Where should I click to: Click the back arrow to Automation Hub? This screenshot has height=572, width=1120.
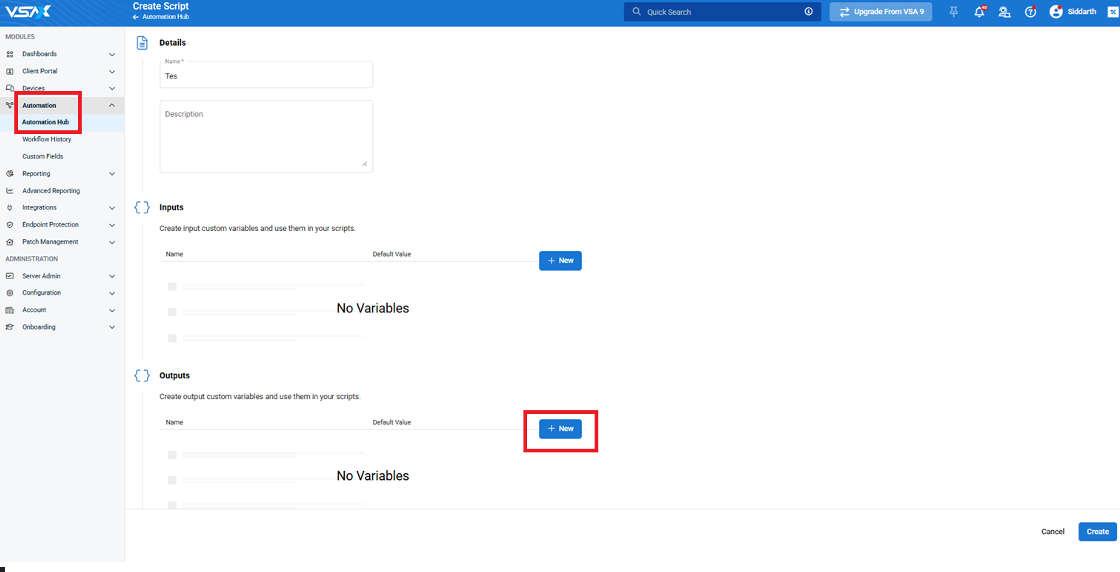click(136, 17)
